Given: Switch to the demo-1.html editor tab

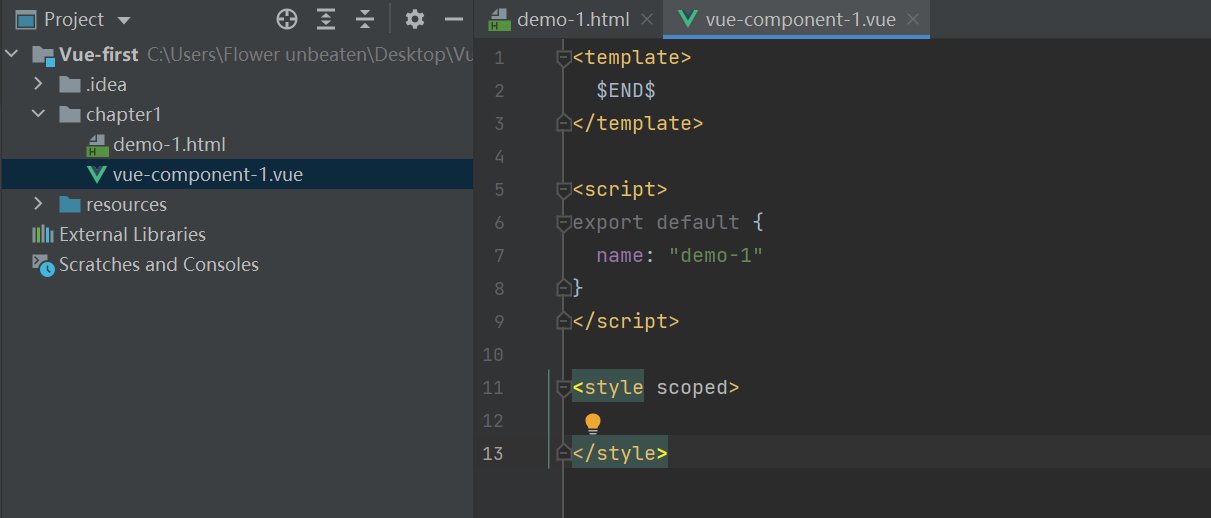Looking at the screenshot, I should (573, 19).
